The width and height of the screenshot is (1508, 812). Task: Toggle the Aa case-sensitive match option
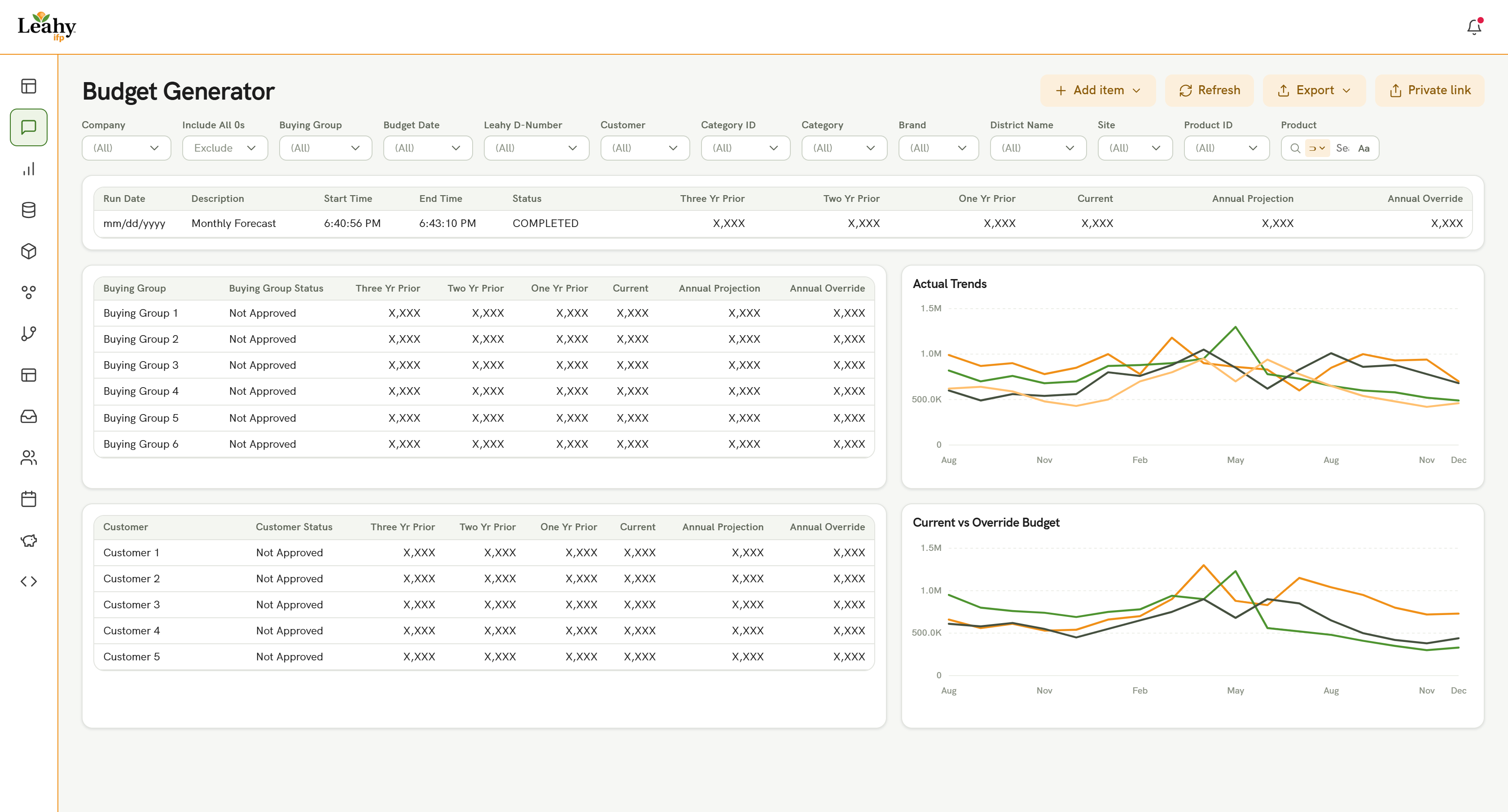1364,148
